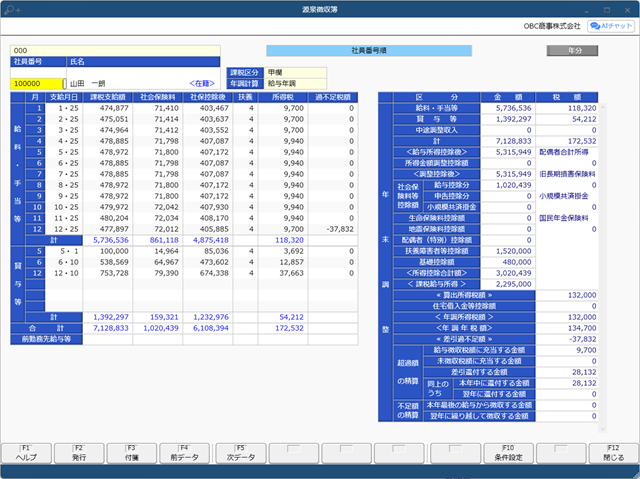Click scroll down arrow of year-end panel
Image resolution: width=640 pixels, height=479 pixels.
point(602,429)
